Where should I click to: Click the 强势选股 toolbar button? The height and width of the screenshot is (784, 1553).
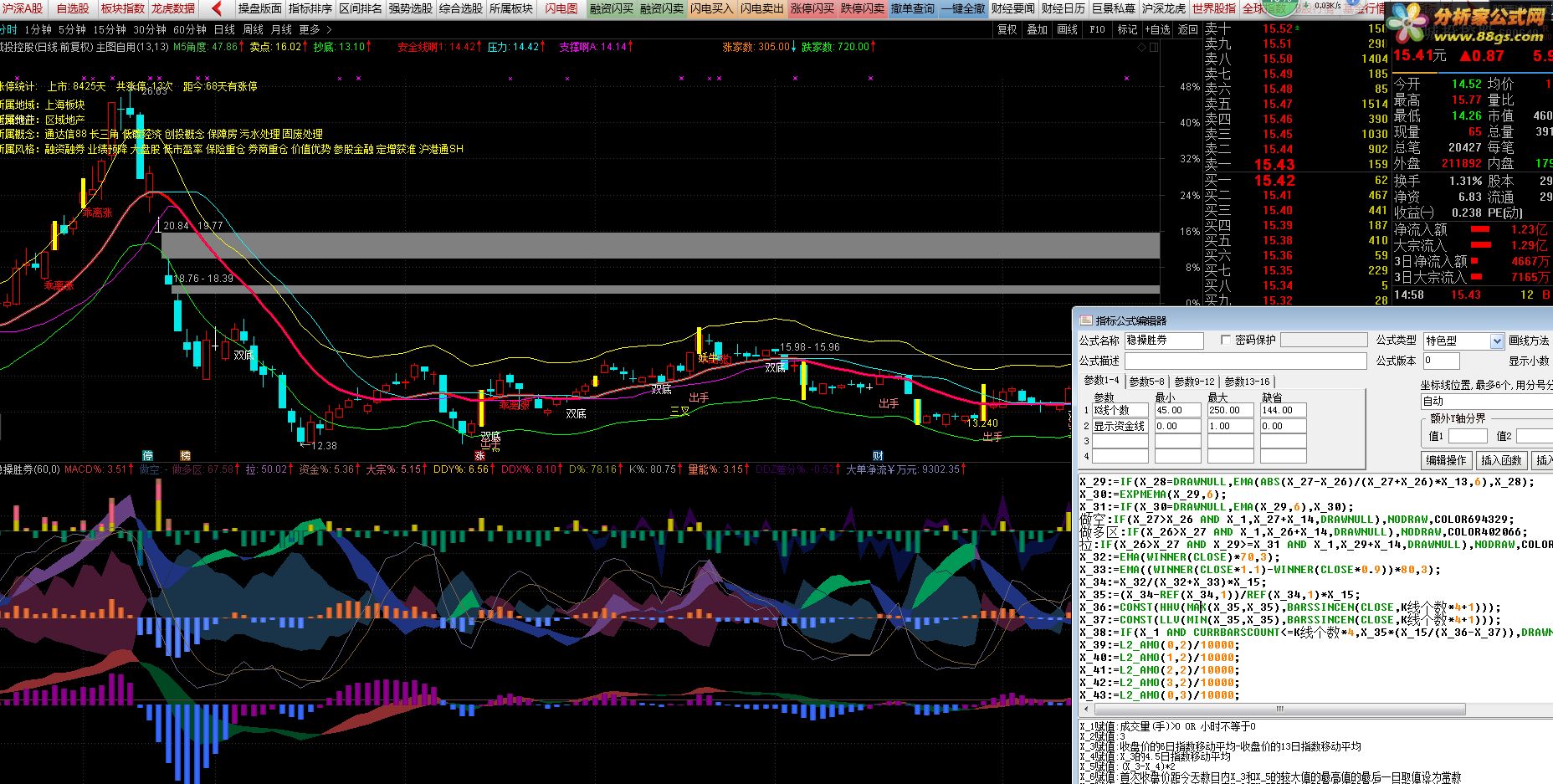(x=411, y=8)
